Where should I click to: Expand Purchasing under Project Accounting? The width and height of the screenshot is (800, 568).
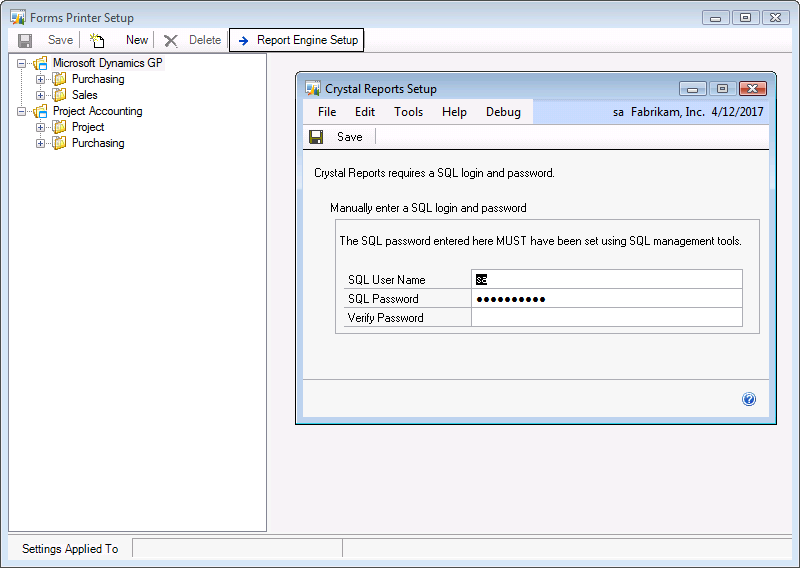point(40,143)
